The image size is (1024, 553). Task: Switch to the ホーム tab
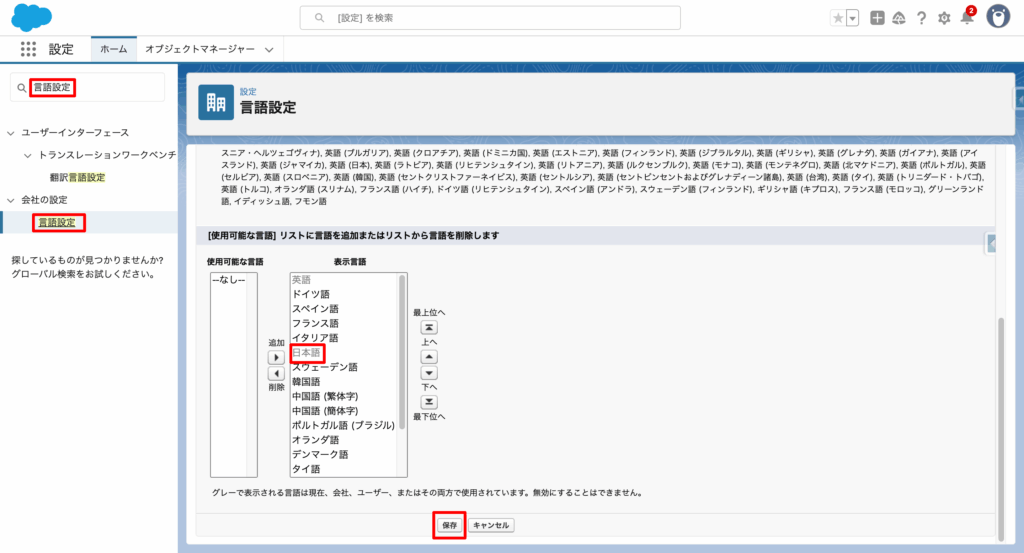click(113, 48)
